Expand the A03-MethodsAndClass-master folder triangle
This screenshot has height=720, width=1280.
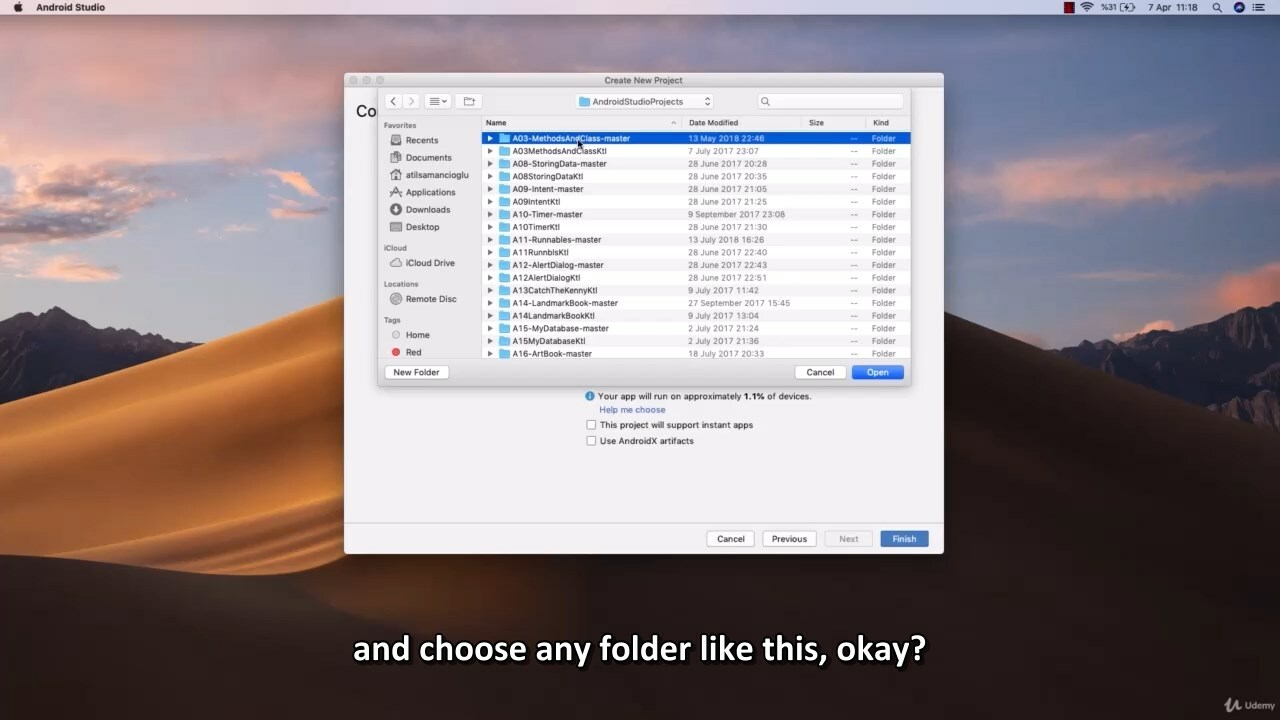pyautogui.click(x=490, y=139)
